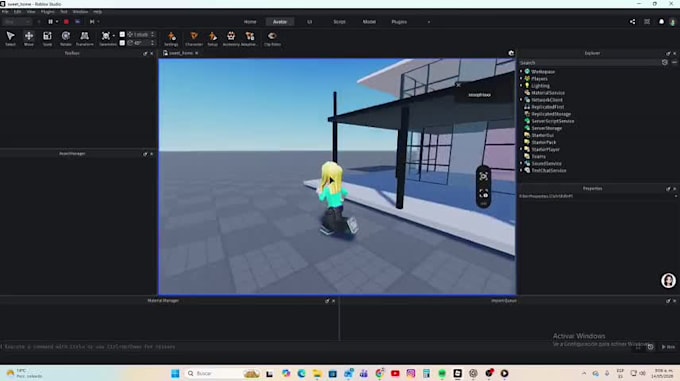680x381 pixels.
Task: Open YouTube from the taskbar
Action: 395,373
